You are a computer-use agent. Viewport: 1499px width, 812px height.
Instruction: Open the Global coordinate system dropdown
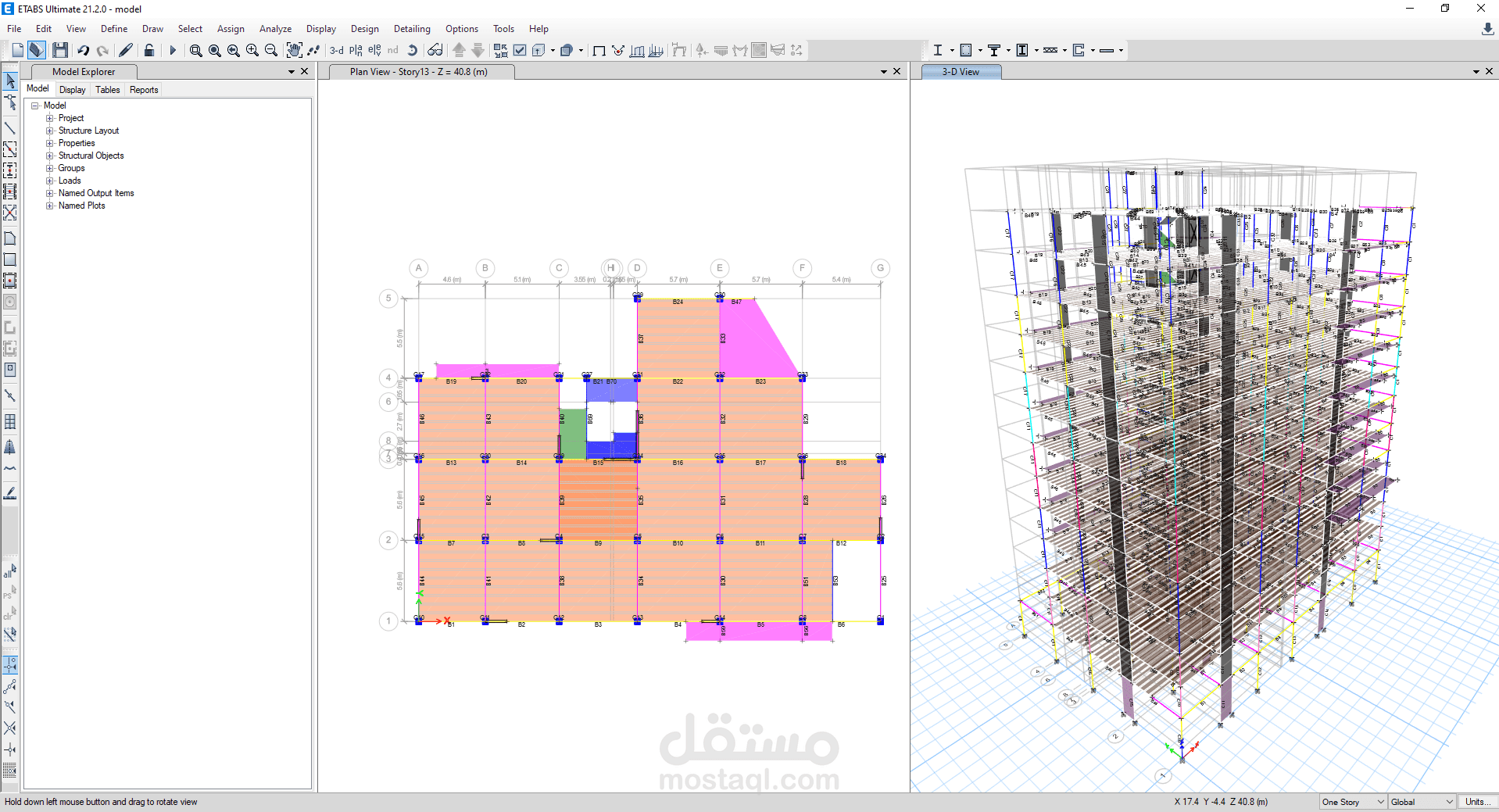click(x=1422, y=802)
